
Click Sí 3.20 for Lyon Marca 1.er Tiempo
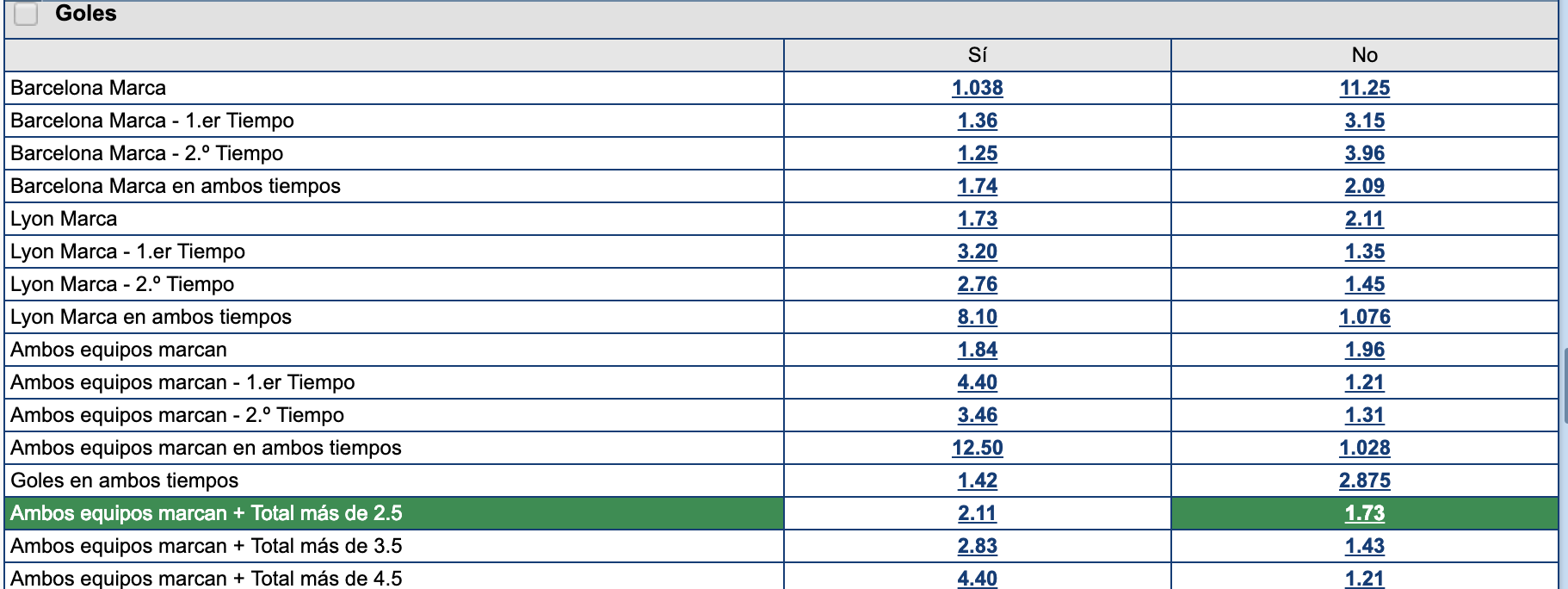[x=977, y=251]
